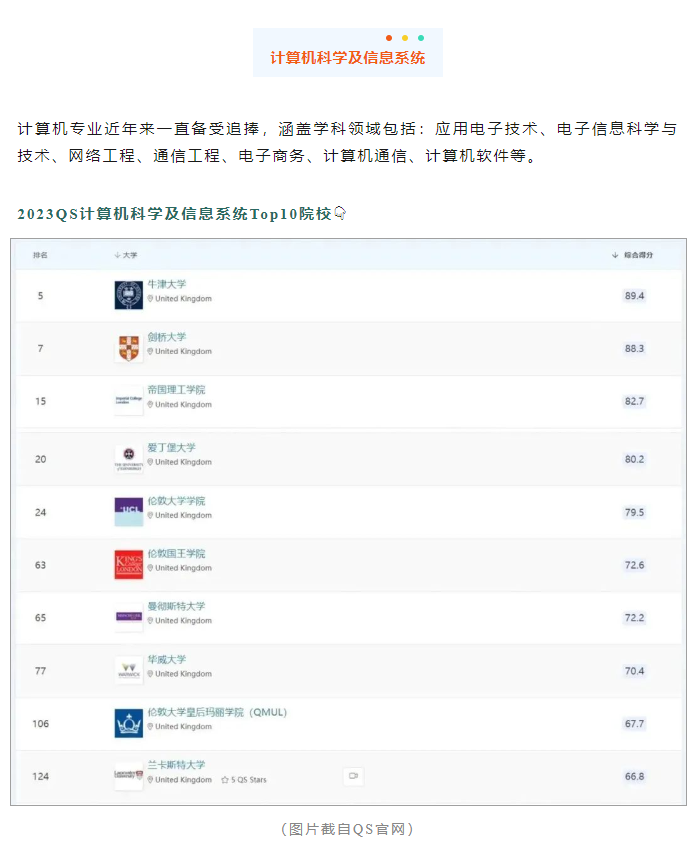Click the University of Manchester logo

coord(129,617)
